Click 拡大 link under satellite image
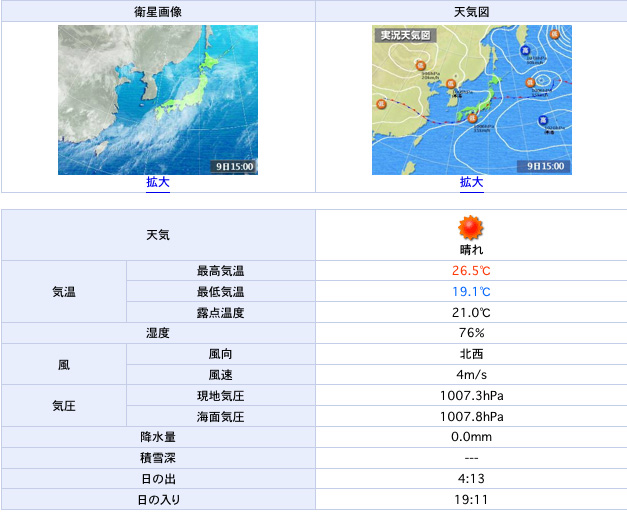The height and width of the screenshot is (512, 627). click(158, 182)
